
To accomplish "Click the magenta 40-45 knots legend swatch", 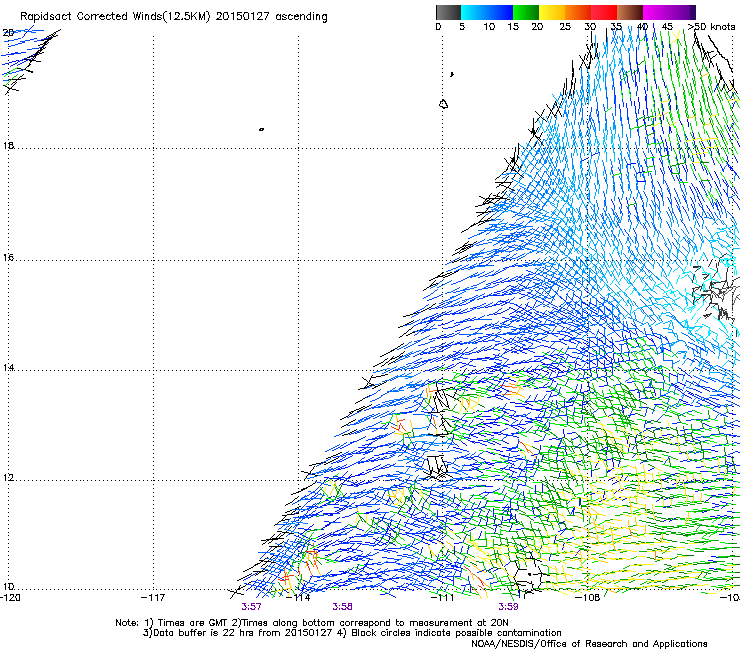I will [x=656, y=12].
